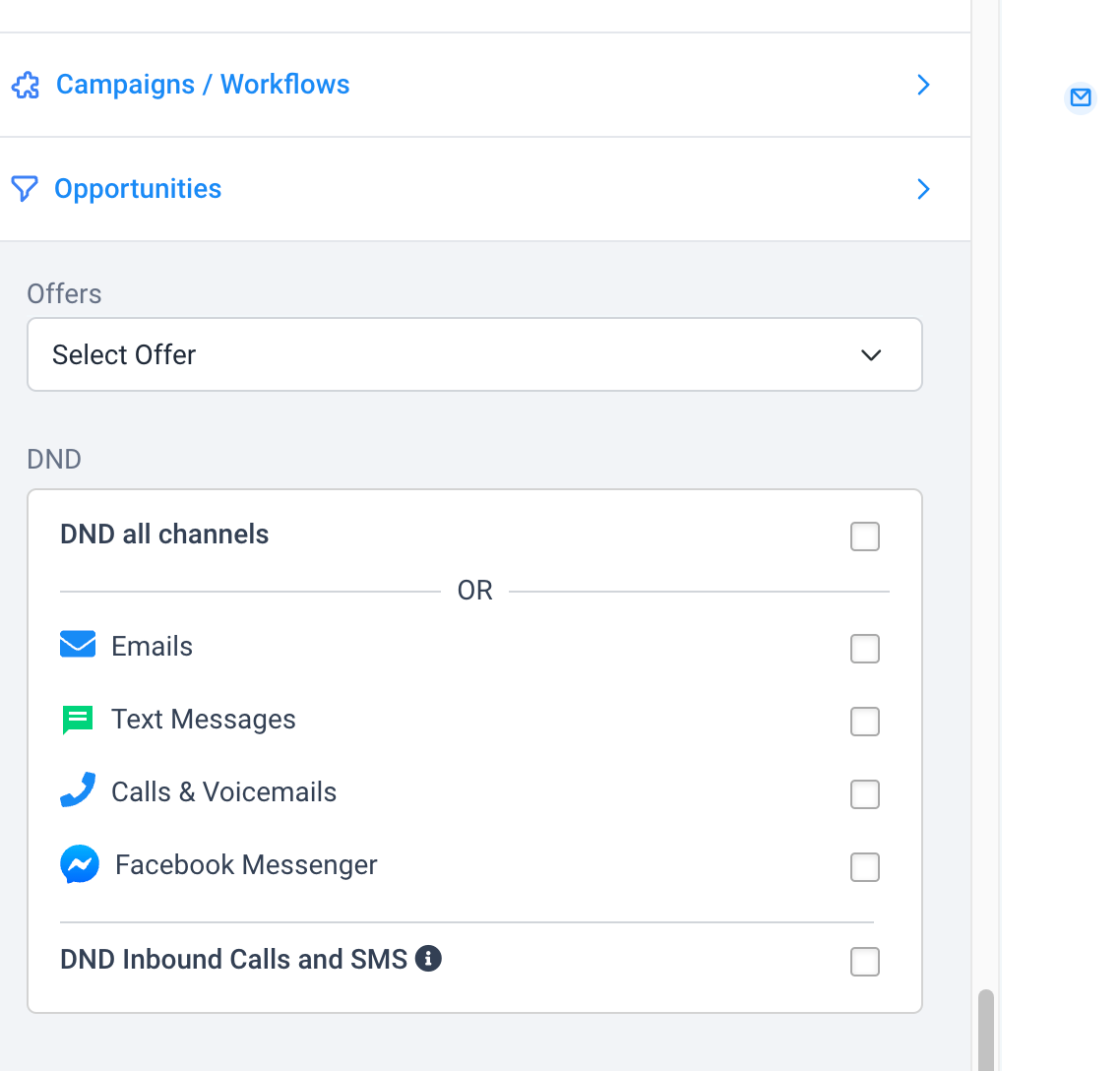Check the Facebook Messenger DND box
Viewport: 1120px width, 1071px height.
tap(865, 867)
